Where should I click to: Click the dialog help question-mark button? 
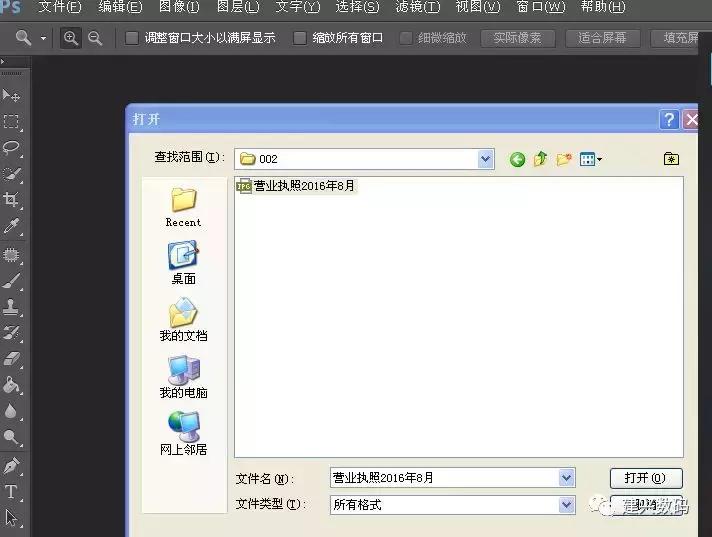click(x=668, y=120)
